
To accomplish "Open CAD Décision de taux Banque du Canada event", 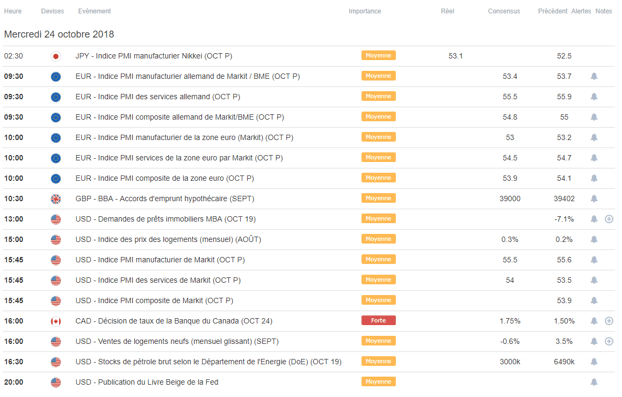I will (174, 321).
